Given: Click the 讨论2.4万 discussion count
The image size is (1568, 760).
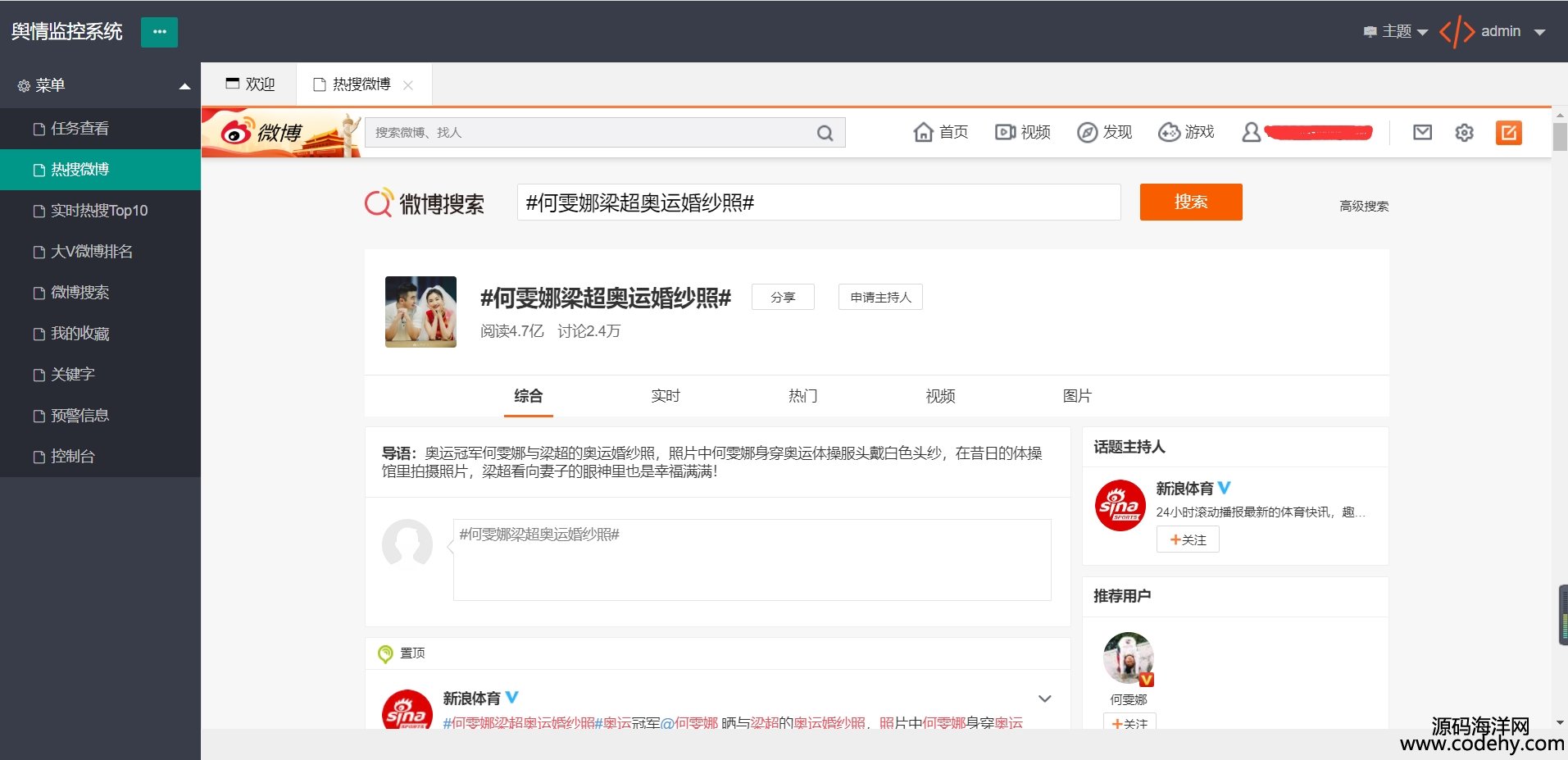Looking at the screenshot, I should tap(589, 331).
